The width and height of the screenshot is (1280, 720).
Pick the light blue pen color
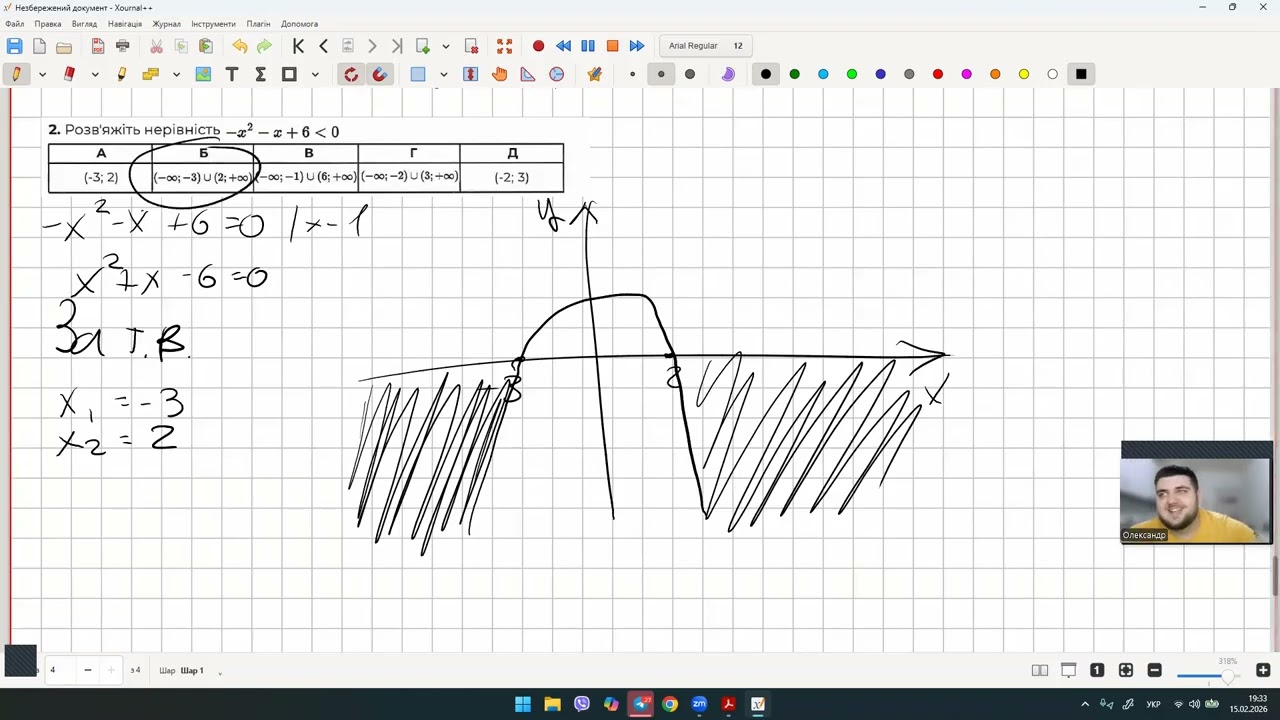(823, 74)
